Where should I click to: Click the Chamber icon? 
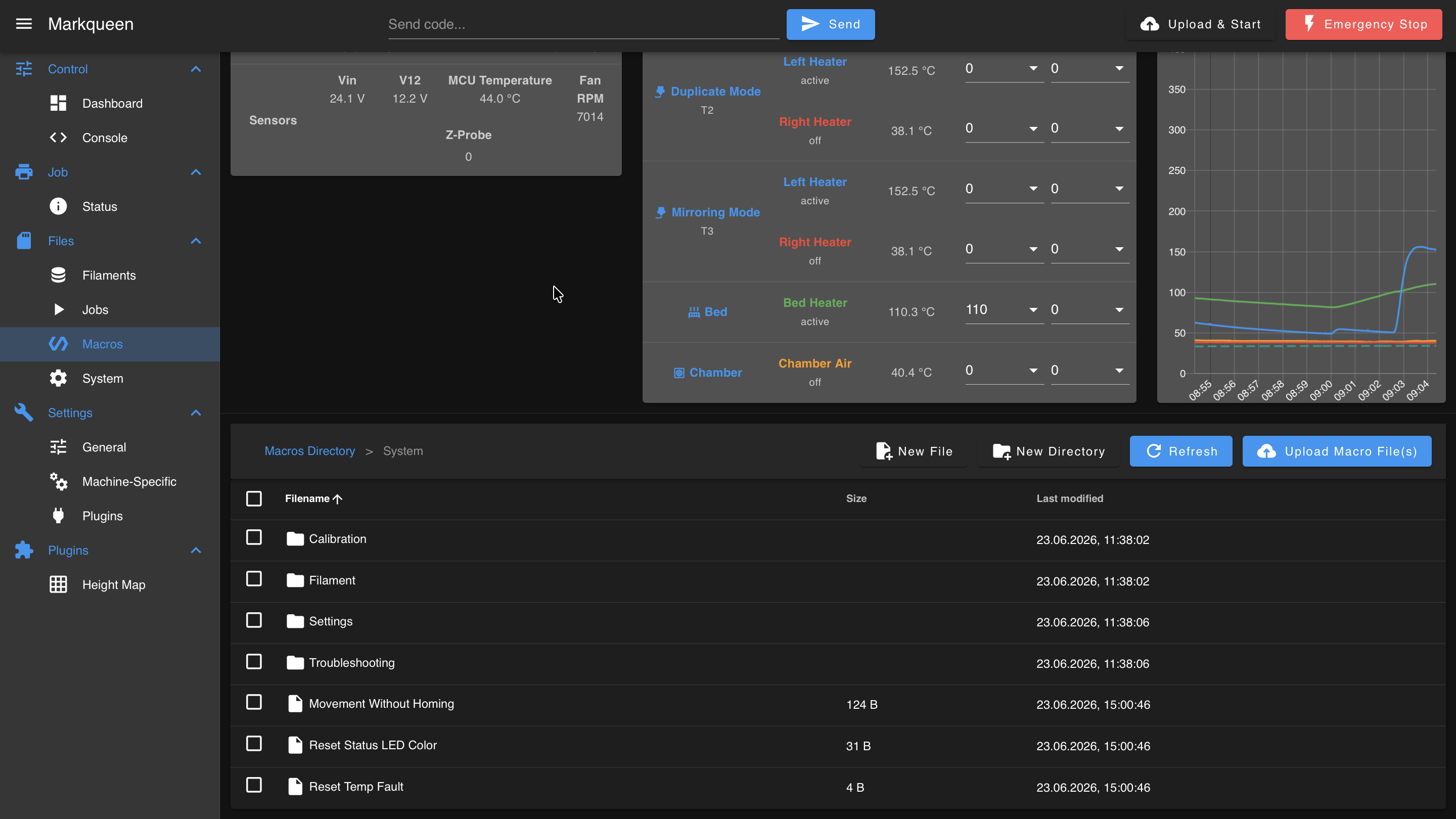[x=679, y=373]
